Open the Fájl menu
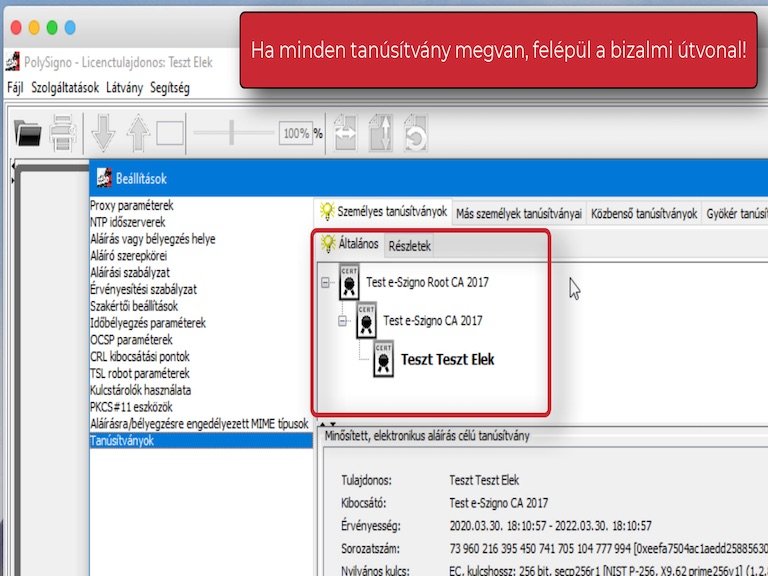Viewport: 768px width, 576px height. point(15,88)
